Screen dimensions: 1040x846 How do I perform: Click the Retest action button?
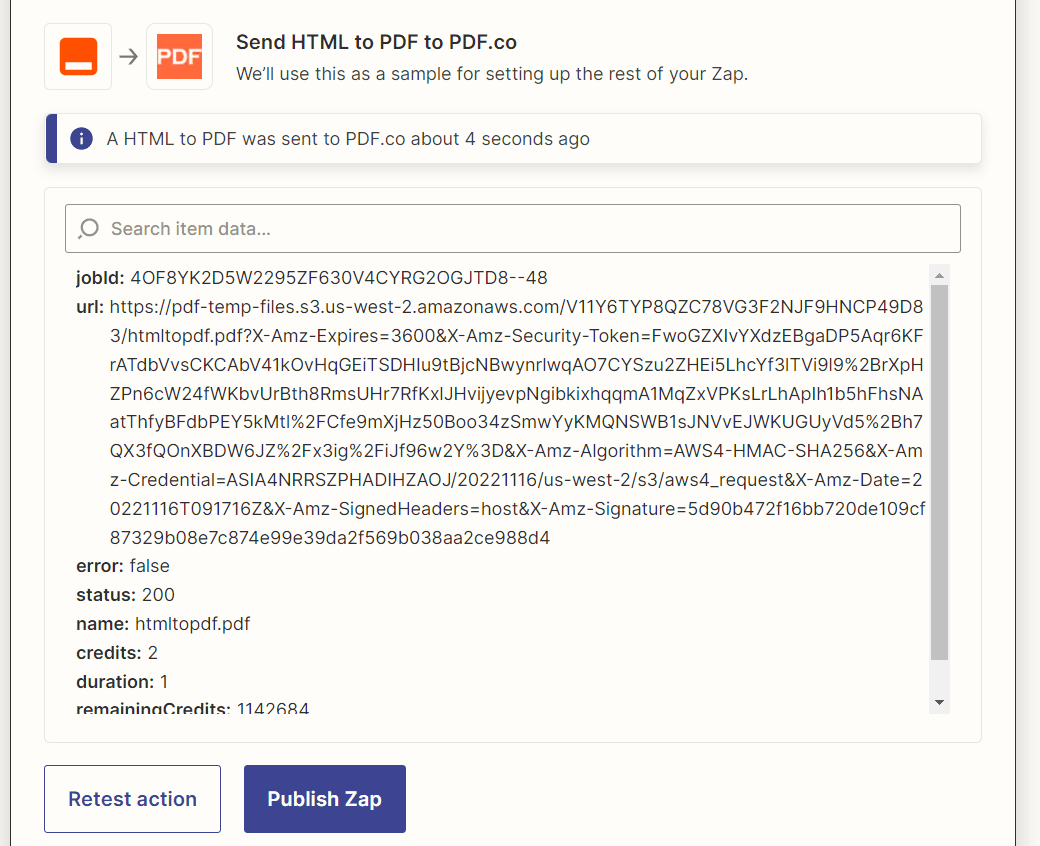[132, 798]
